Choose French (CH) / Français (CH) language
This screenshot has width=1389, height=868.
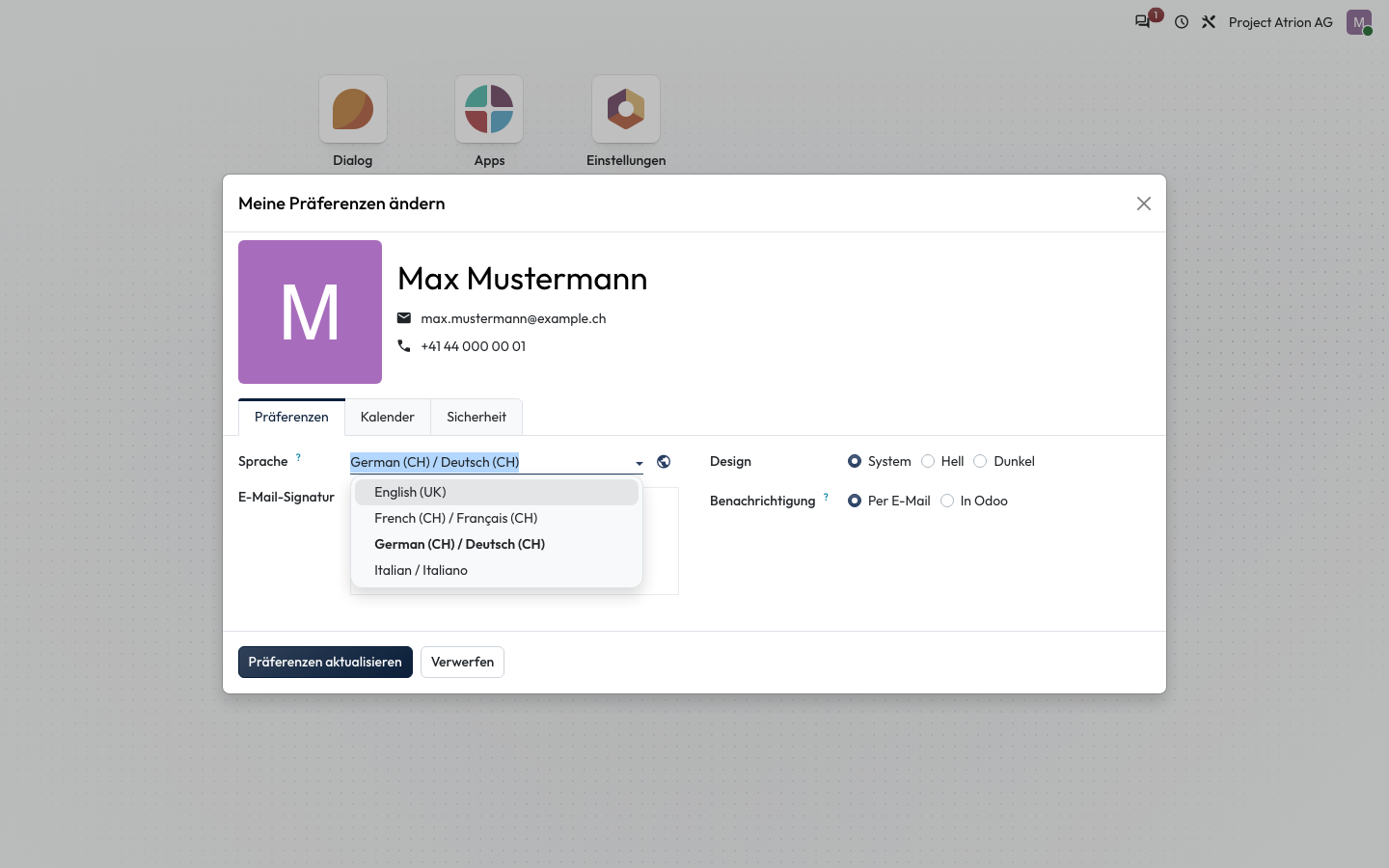click(497, 518)
